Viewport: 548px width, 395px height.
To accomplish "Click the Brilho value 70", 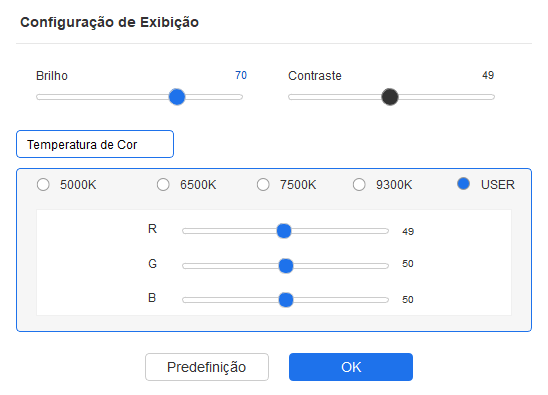I will [x=241, y=75].
